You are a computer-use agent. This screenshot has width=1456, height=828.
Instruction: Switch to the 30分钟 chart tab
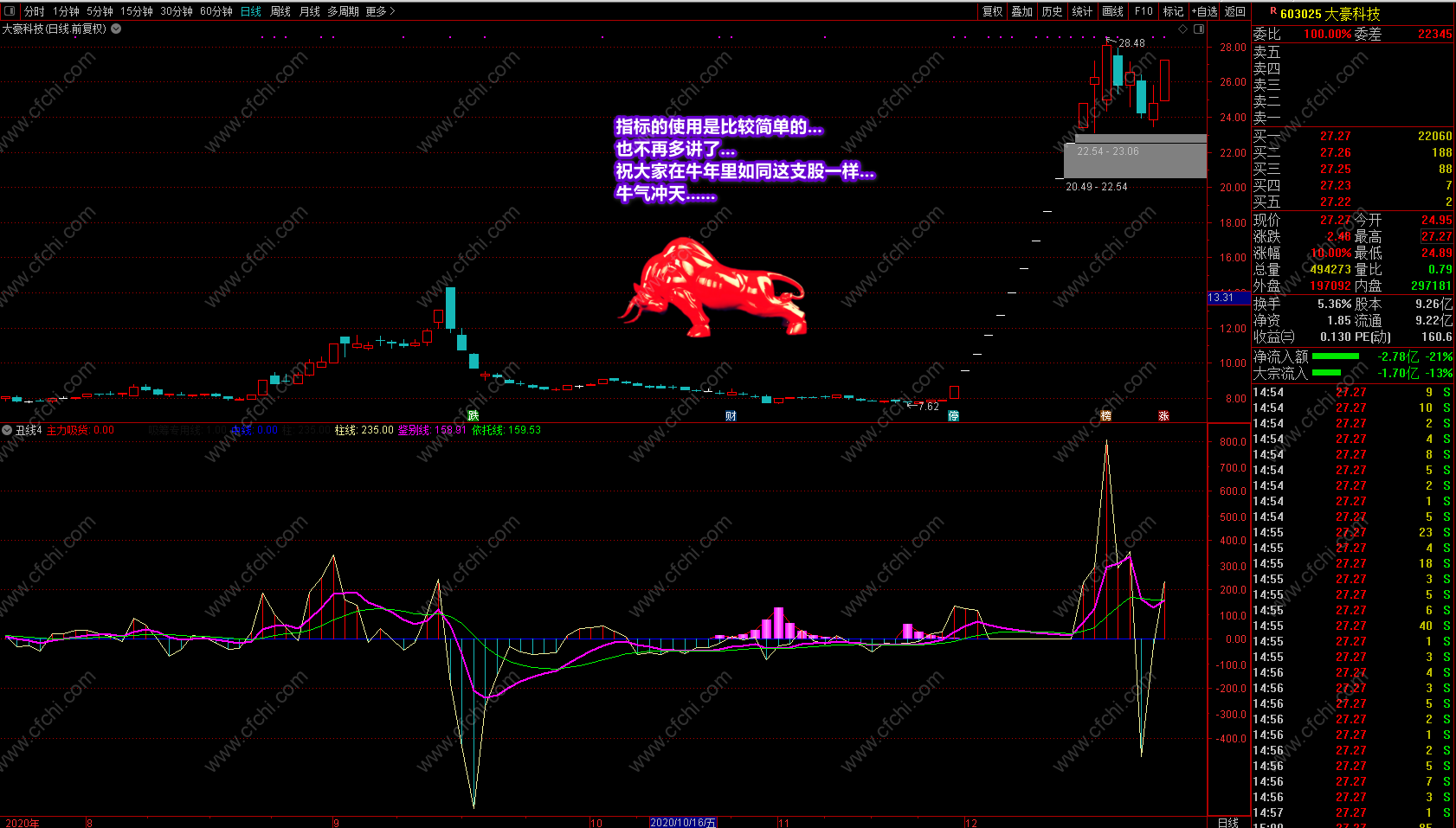tap(177, 11)
